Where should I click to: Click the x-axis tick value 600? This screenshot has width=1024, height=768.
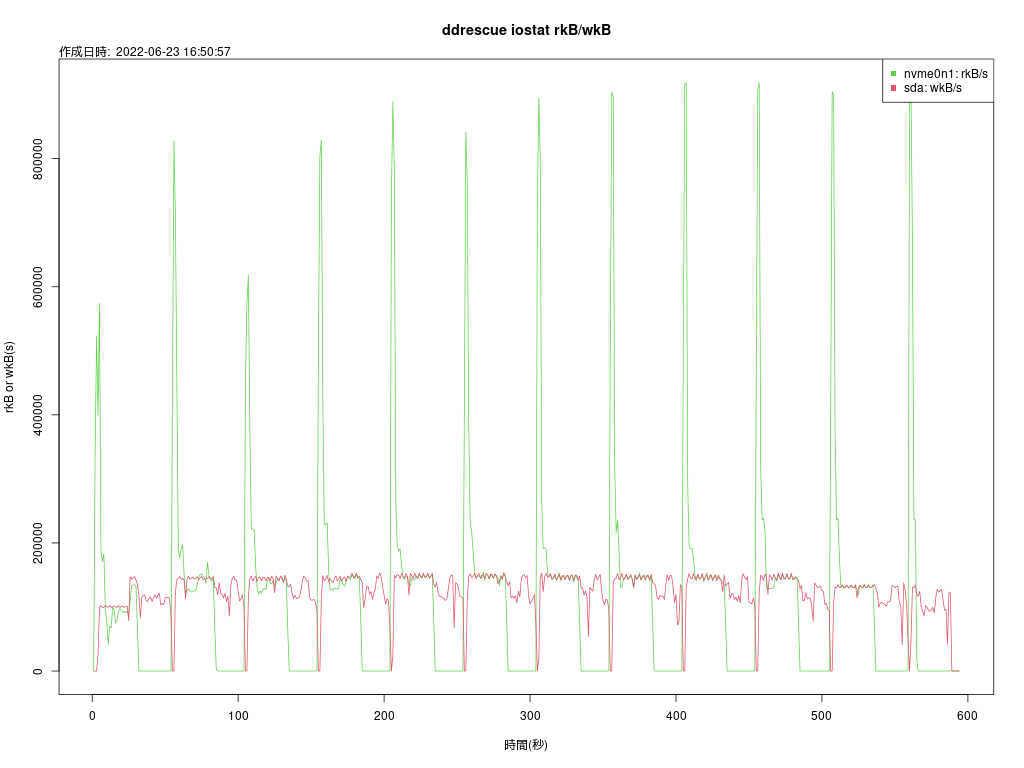967,716
